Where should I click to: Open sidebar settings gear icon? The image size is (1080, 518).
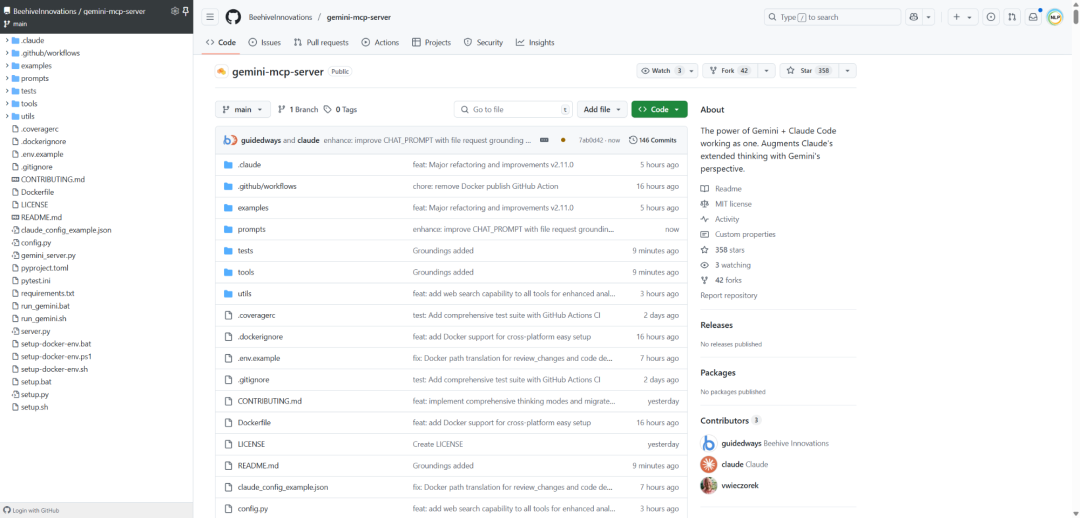click(174, 11)
